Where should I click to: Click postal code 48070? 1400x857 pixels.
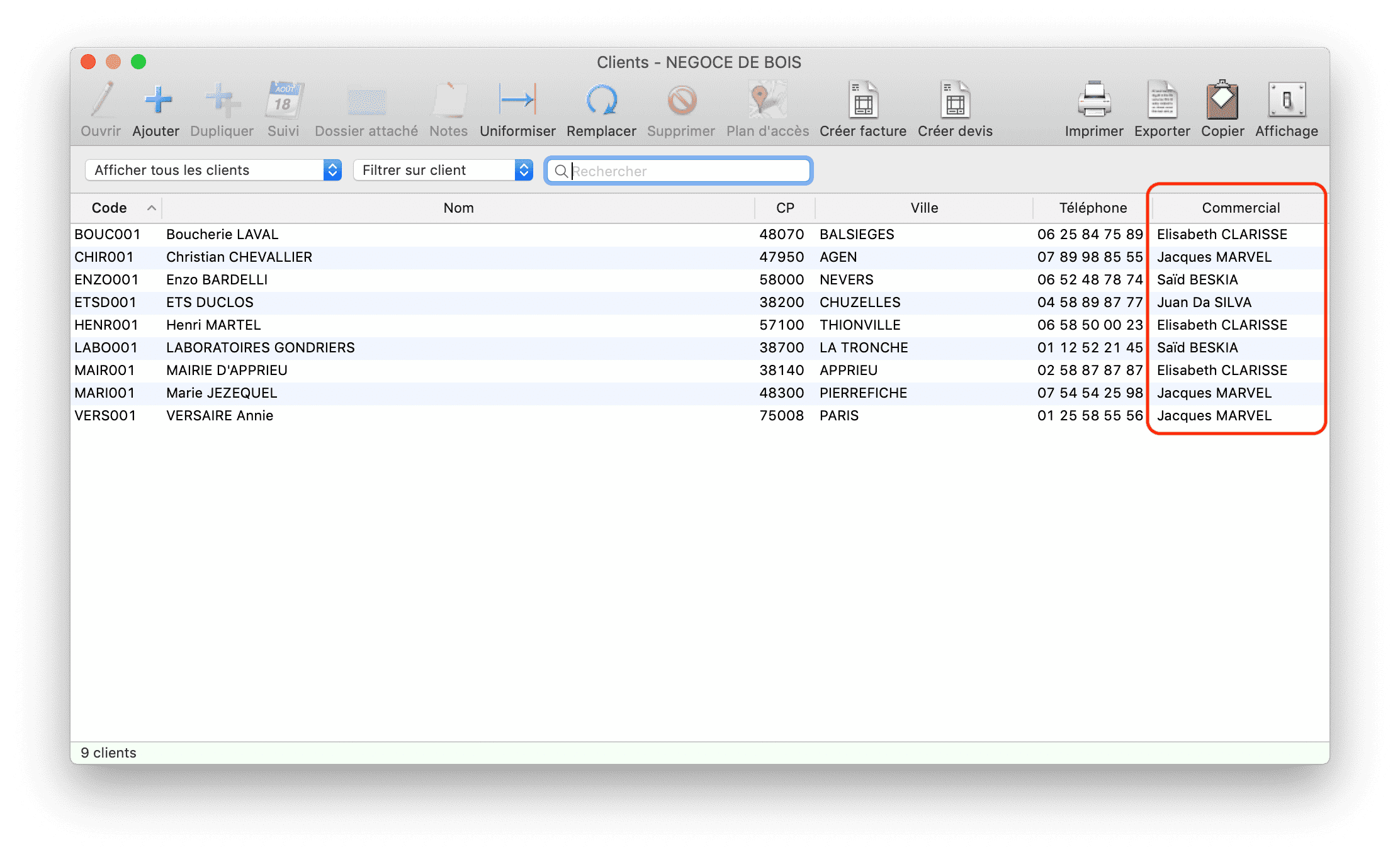(x=781, y=234)
